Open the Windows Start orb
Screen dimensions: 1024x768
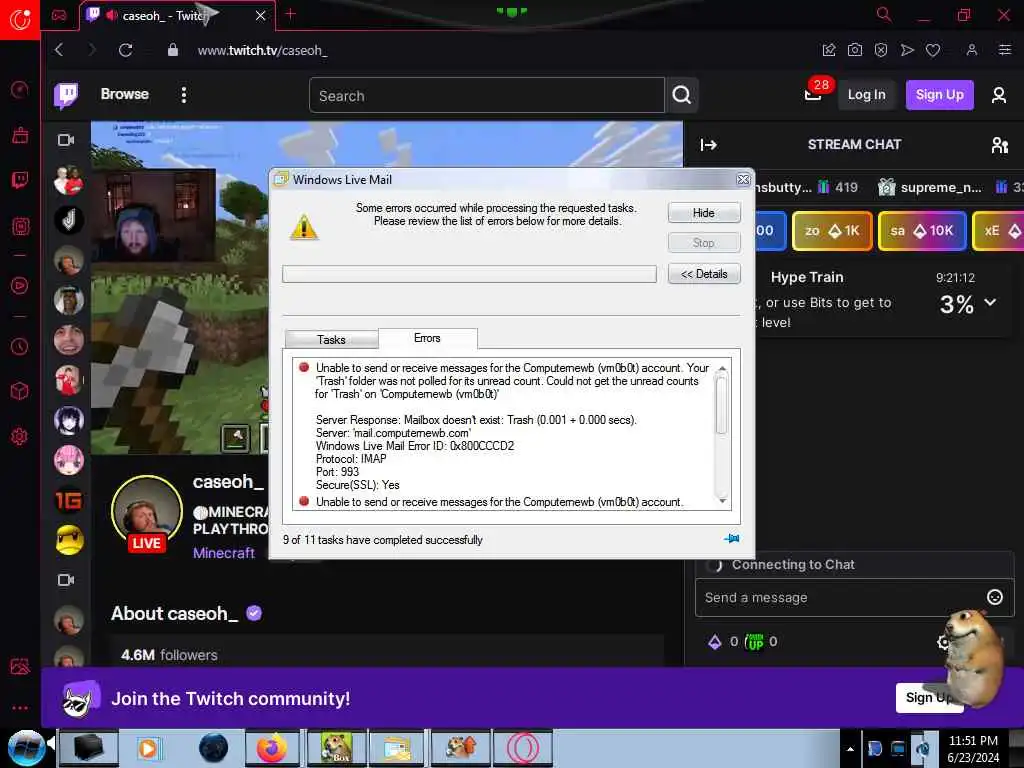point(26,748)
